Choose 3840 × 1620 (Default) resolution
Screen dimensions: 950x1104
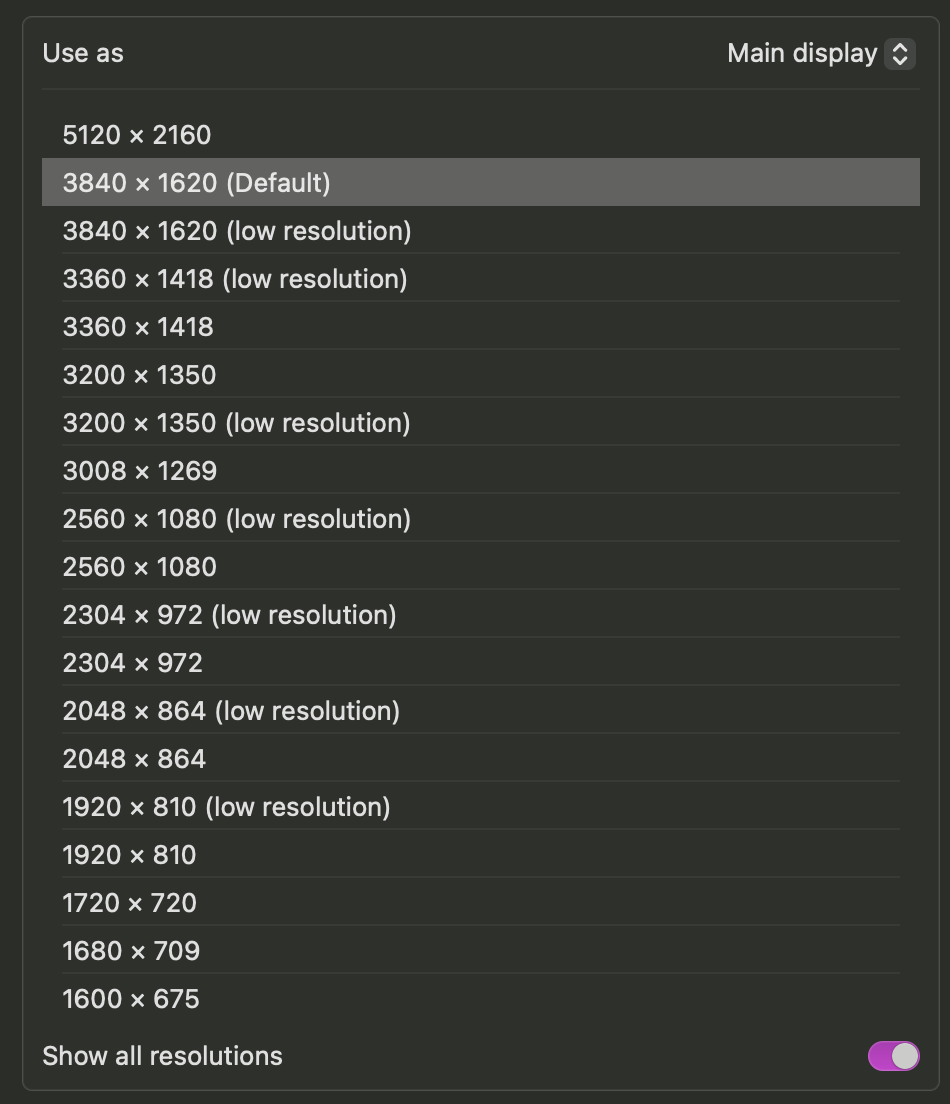point(196,183)
